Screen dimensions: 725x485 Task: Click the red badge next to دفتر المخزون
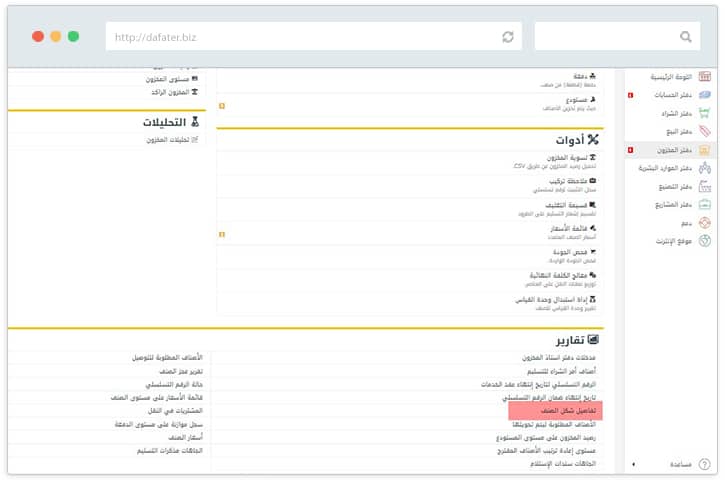(x=630, y=150)
